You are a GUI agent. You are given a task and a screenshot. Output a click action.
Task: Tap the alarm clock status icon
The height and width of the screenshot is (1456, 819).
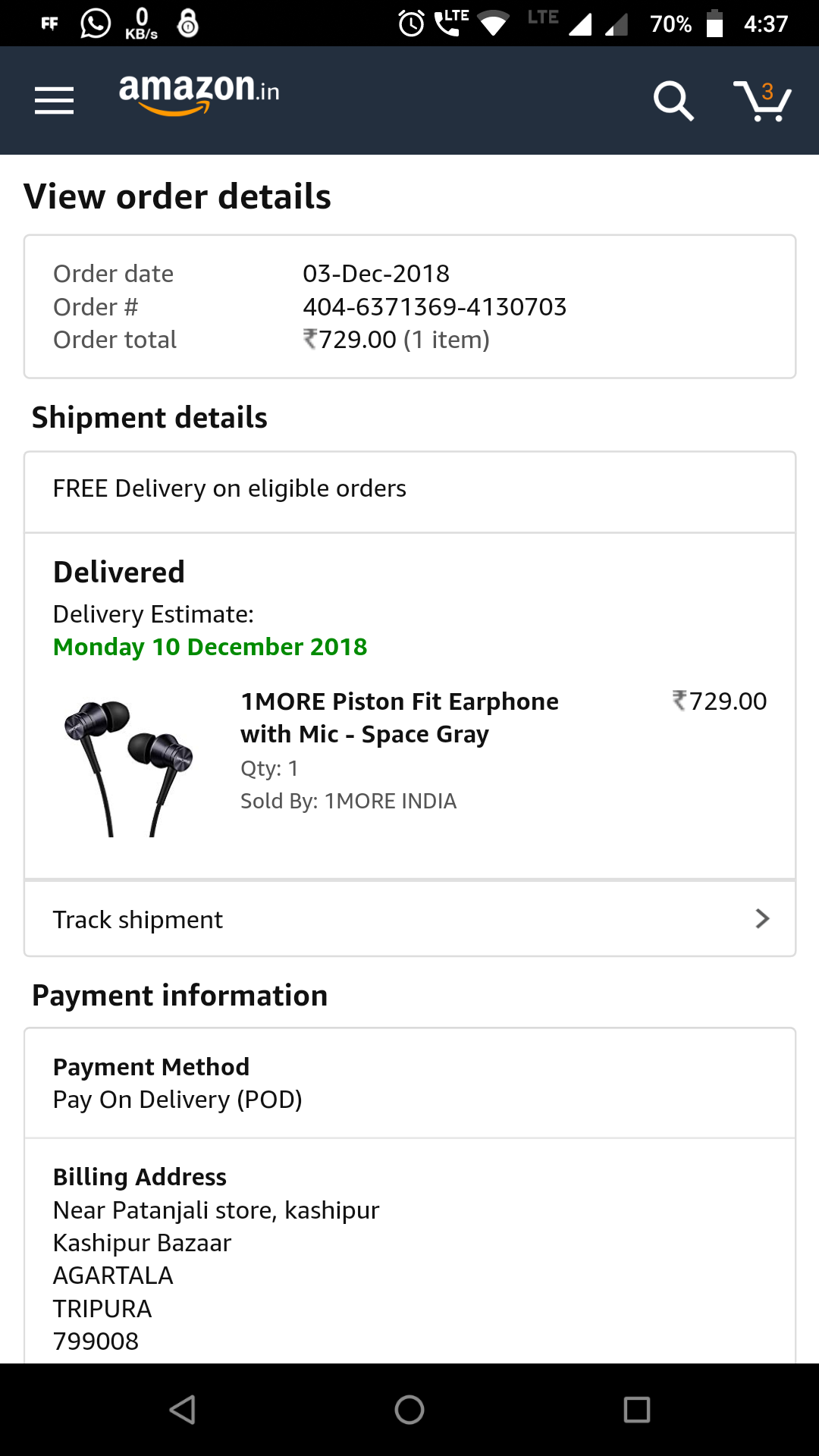[x=411, y=24]
